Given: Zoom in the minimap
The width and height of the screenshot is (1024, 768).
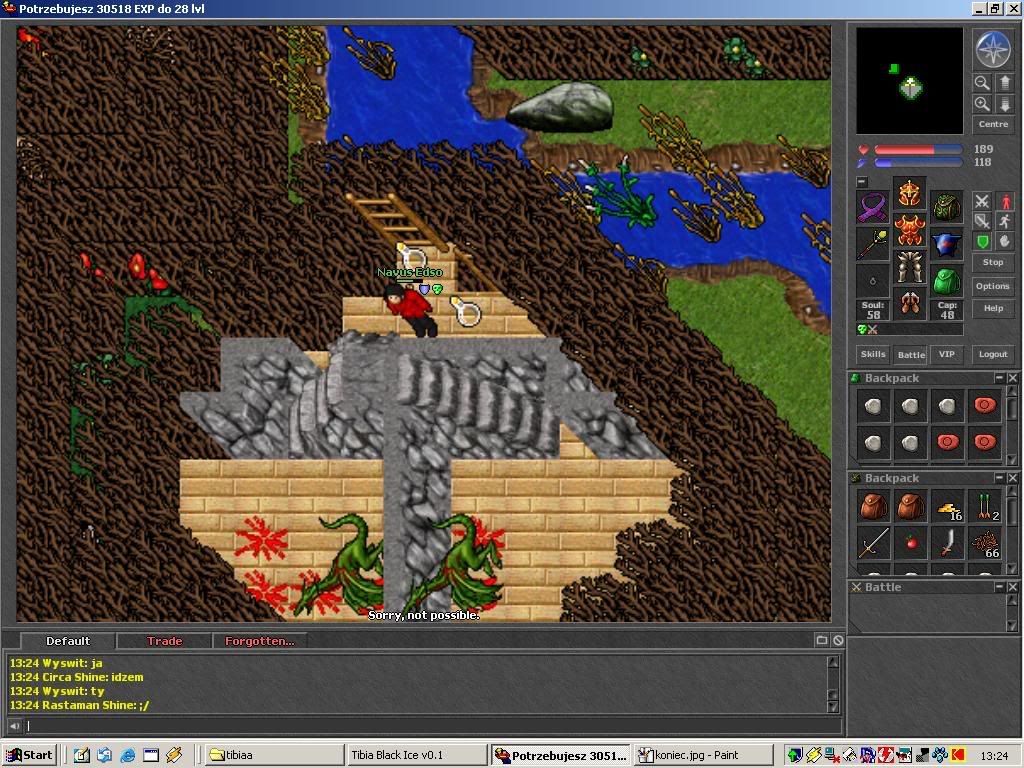Looking at the screenshot, I should click(x=982, y=104).
